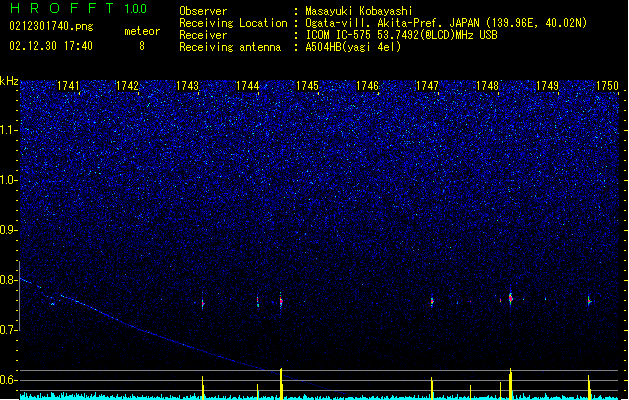Image resolution: width=629 pixels, height=400 pixels.
Task: Click the 1744 time marker
Action: (248, 86)
